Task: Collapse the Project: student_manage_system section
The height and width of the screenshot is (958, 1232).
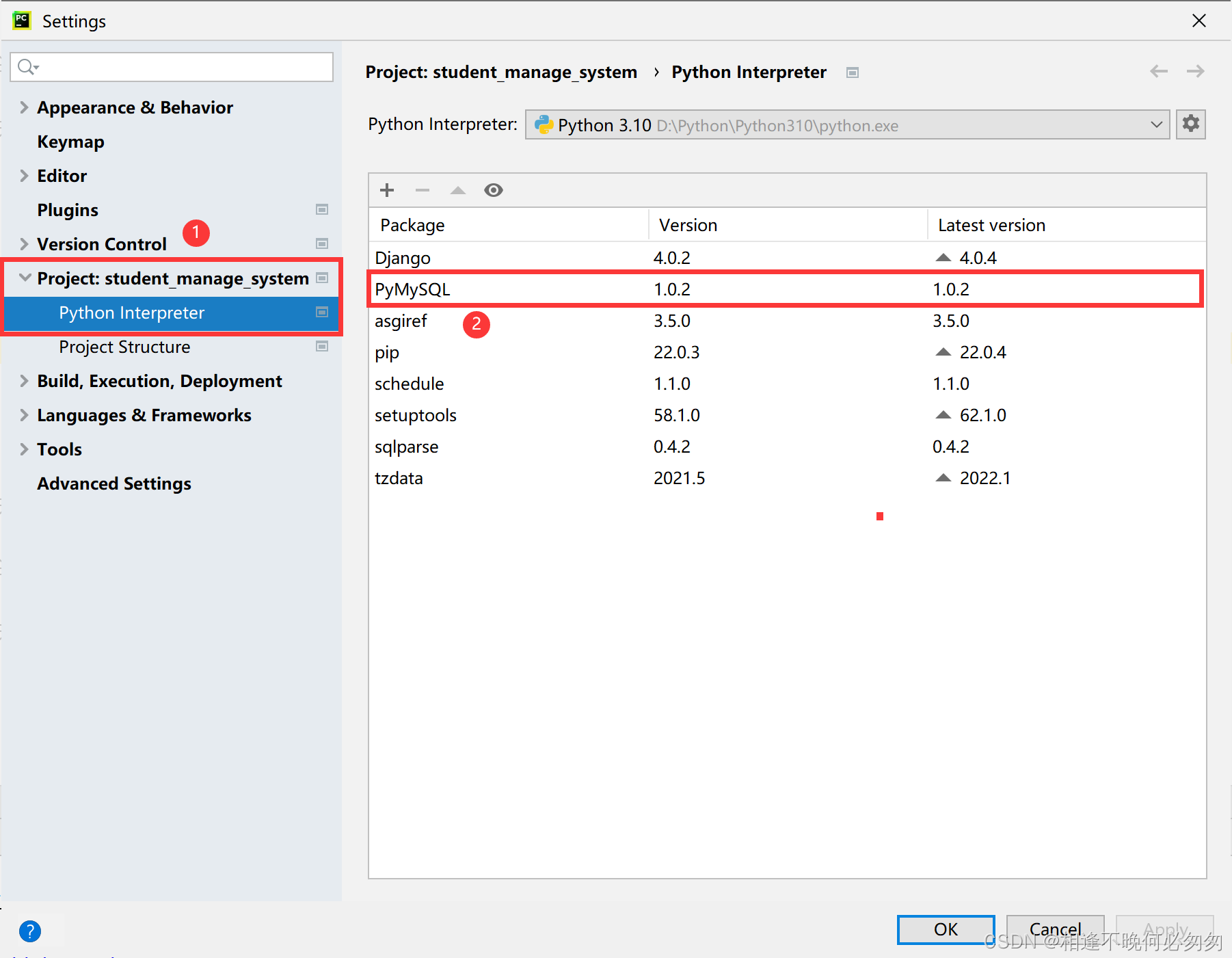Action: pyautogui.click(x=25, y=278)
